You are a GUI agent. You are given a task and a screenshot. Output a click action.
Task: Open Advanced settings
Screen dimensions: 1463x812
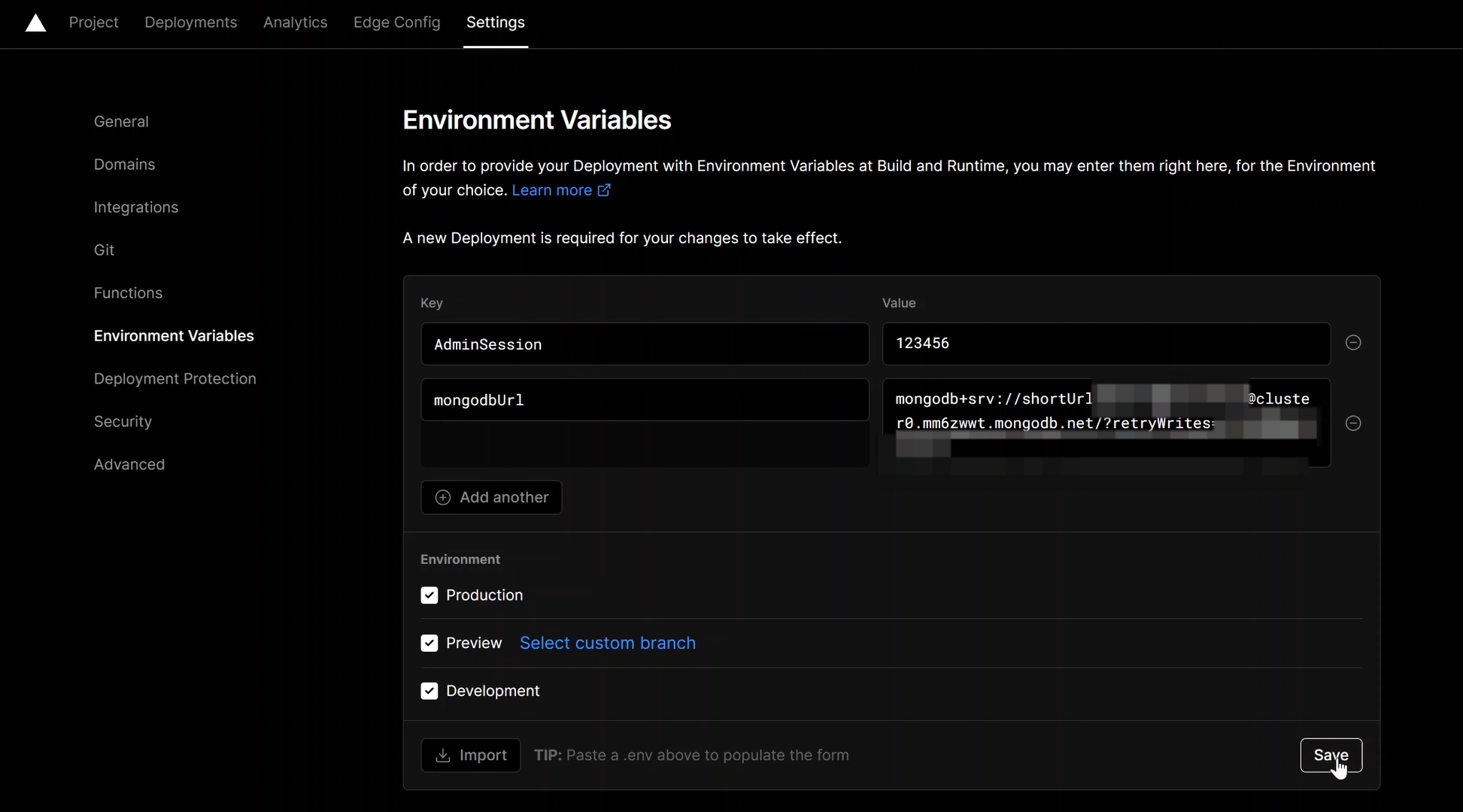click(x=129, y=465)
